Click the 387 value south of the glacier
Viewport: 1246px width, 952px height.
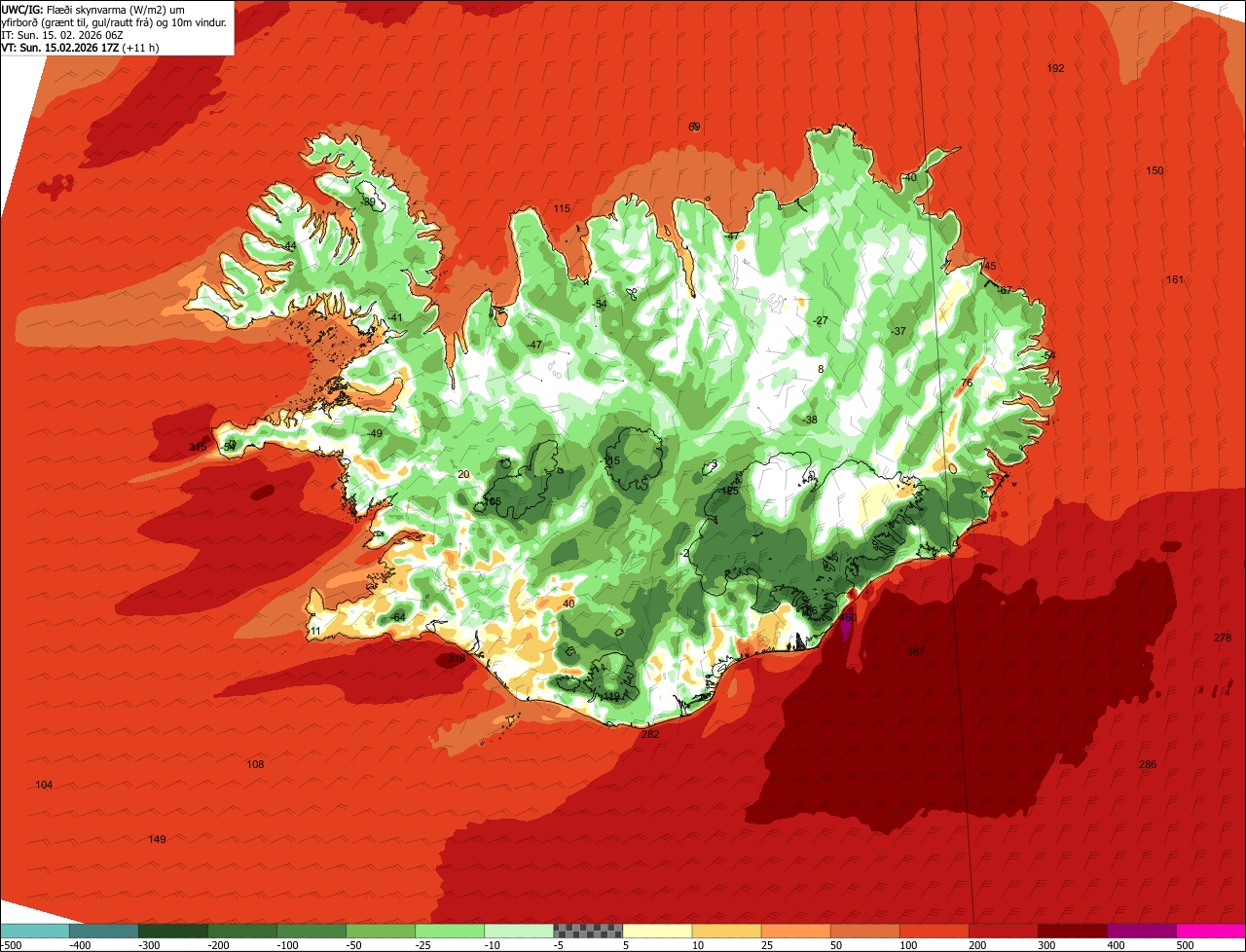[916, 651]
